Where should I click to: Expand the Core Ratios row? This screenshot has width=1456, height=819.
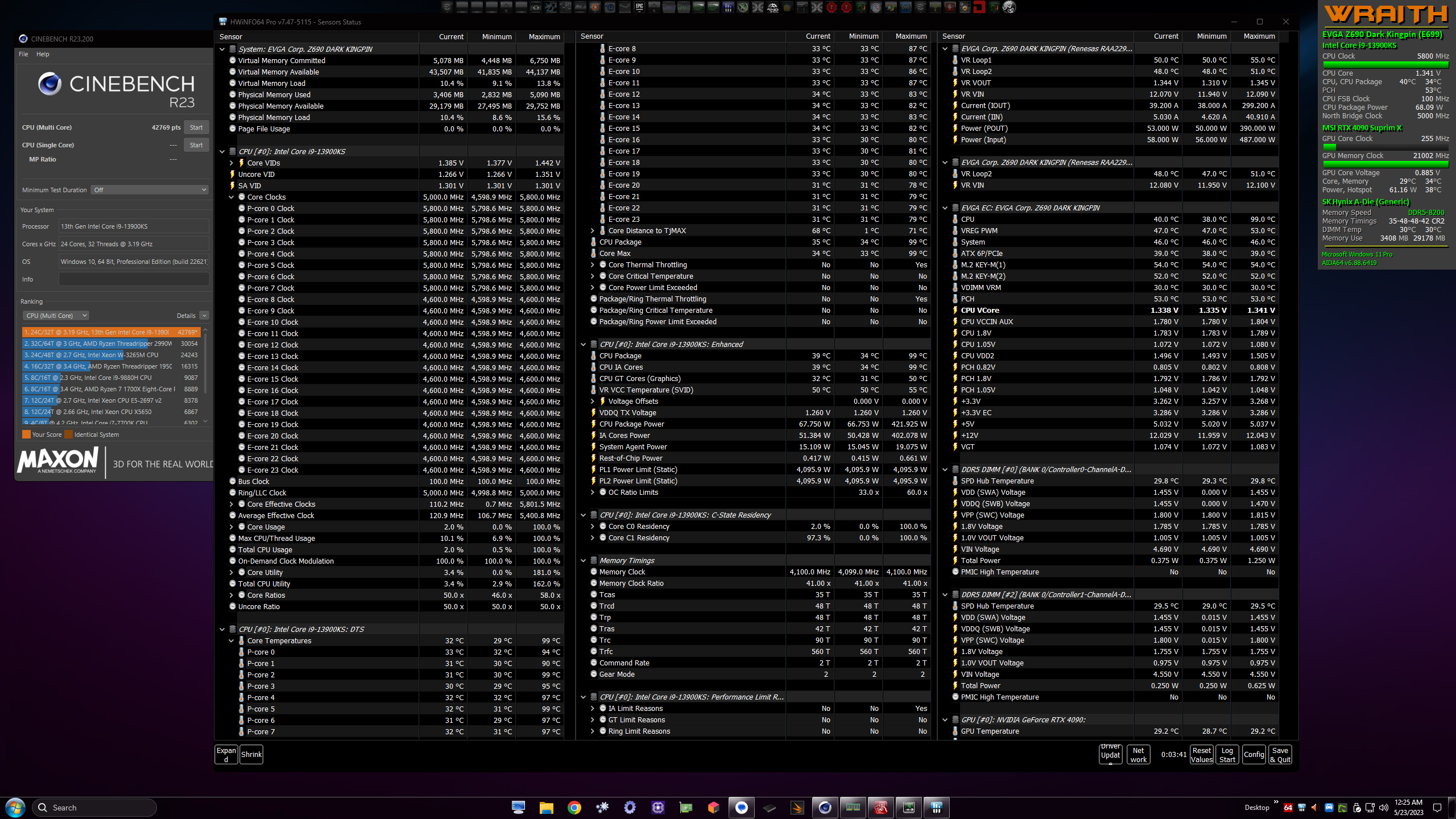pyautogui.click(x=231, y=595)
